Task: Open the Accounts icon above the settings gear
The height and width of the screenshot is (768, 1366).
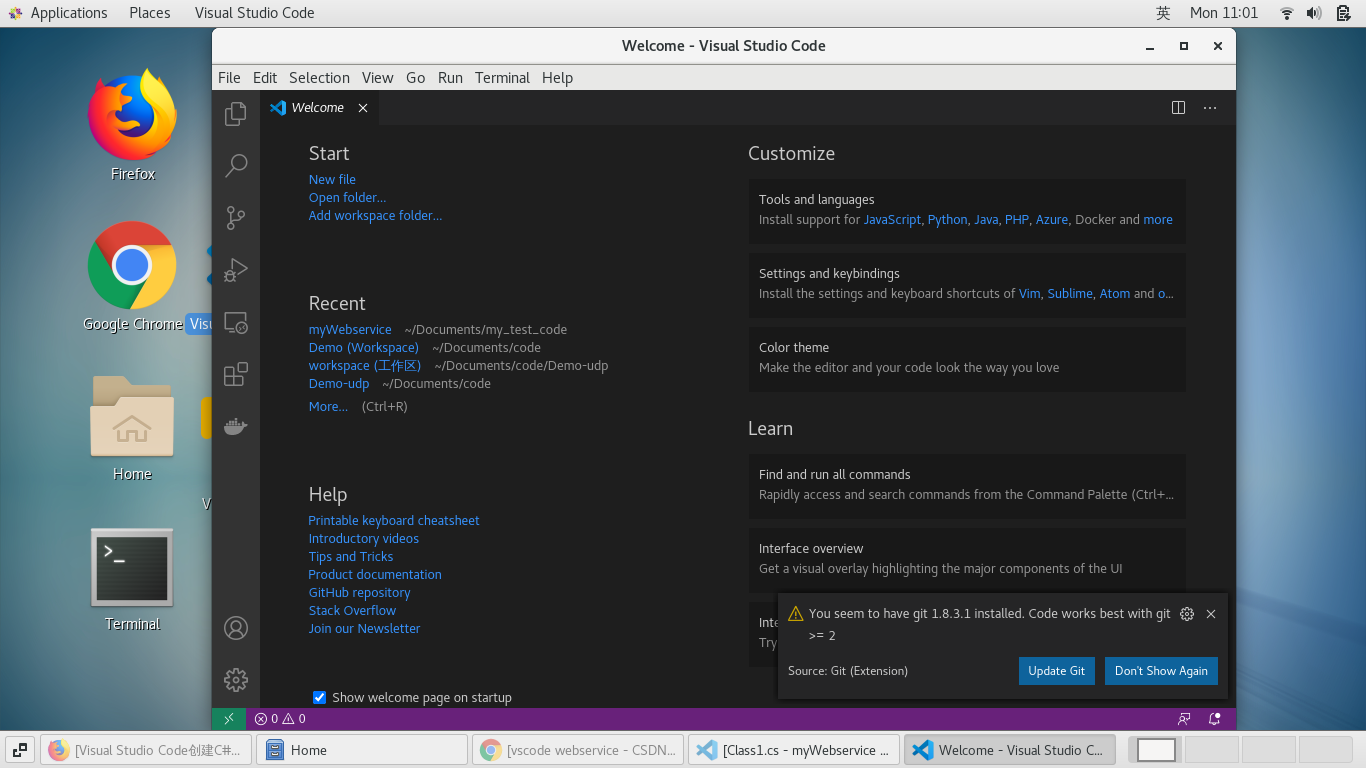Action: pos(235,628)
